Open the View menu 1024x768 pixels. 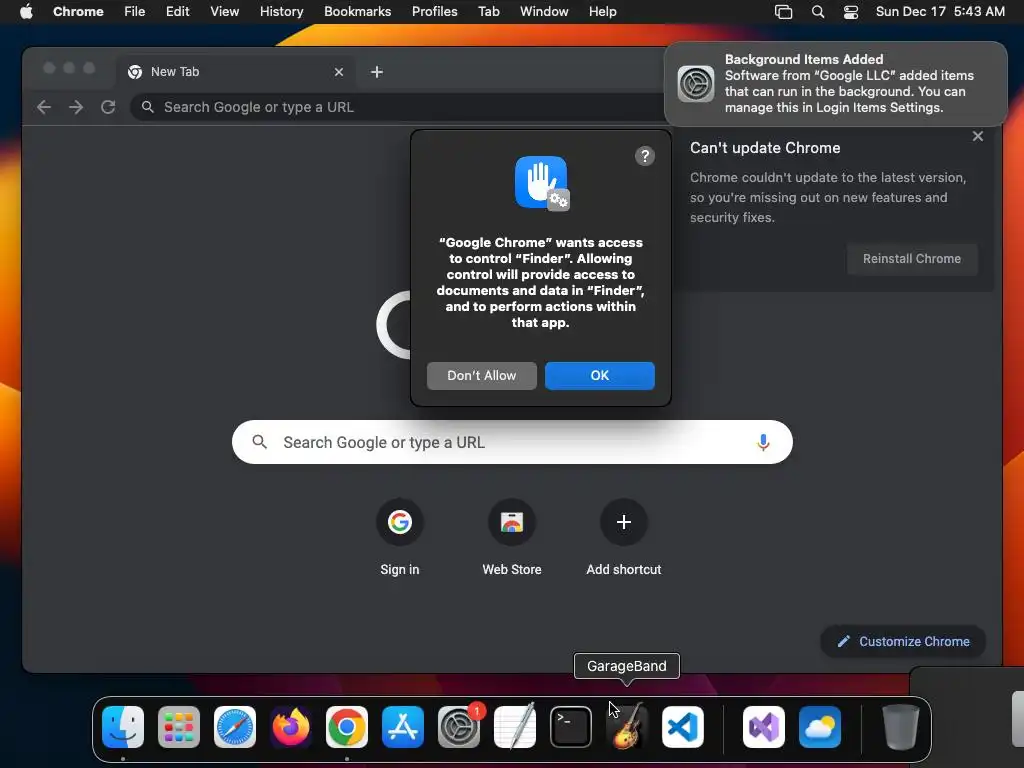pyautogui.click(x=225, y=12)
